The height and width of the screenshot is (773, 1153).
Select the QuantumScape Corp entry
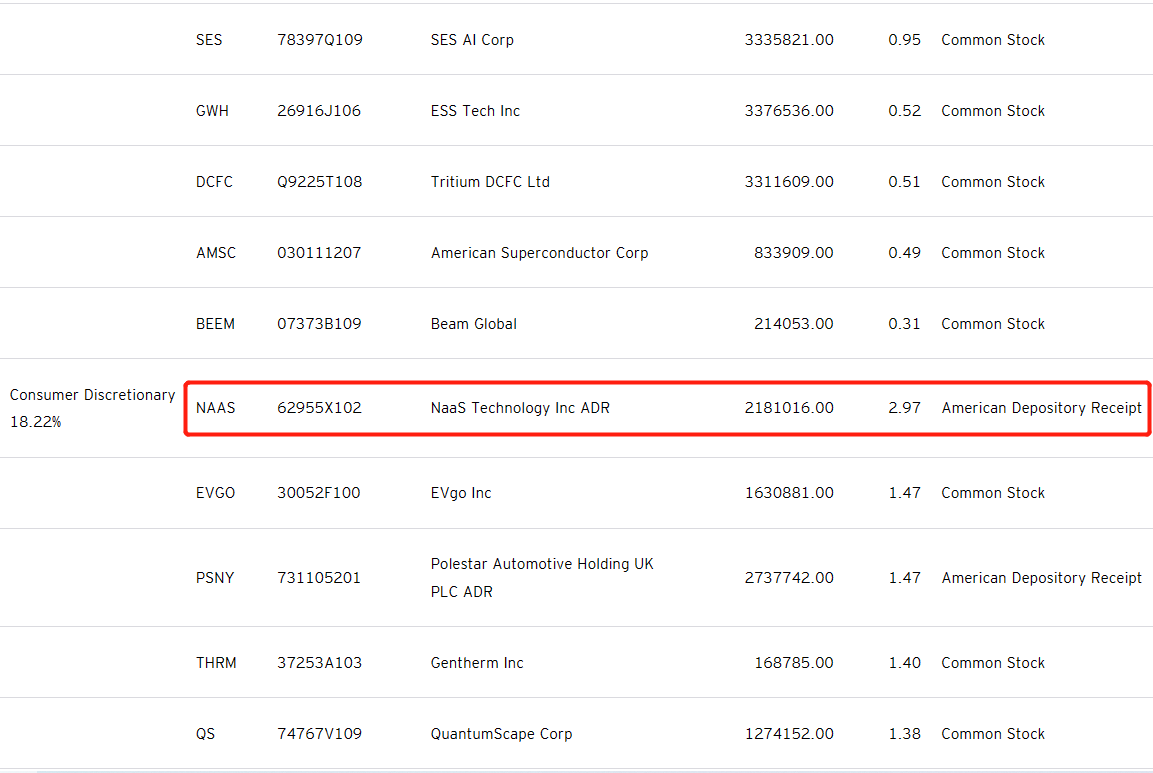pyautogui.click(x=501, y=734)
